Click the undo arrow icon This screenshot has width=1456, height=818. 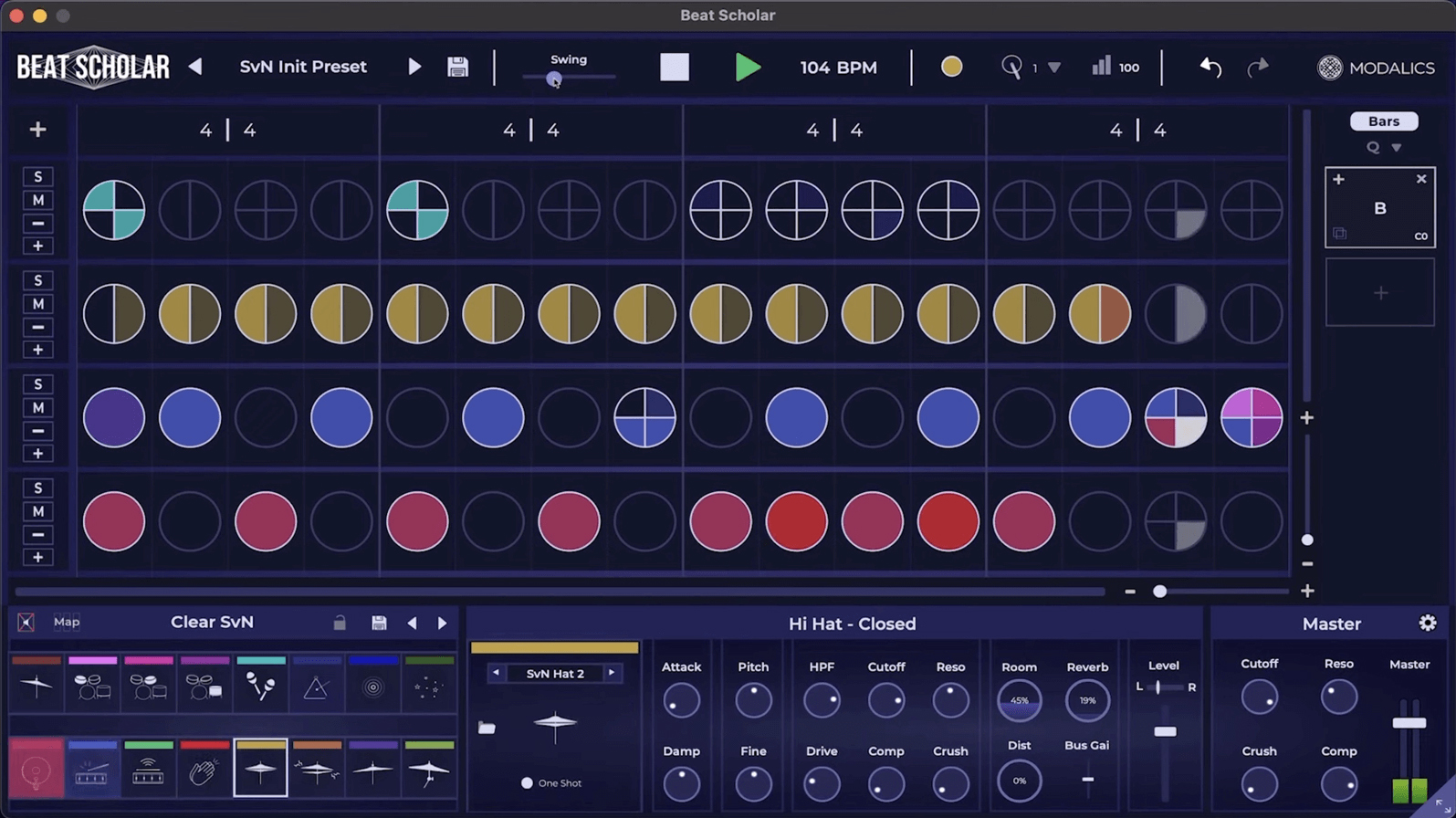coord(1210,67)
